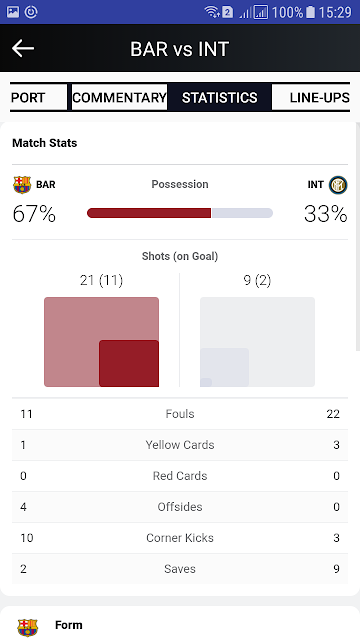The height and width of the screenshot is (640, 360).
Task: Tap the Barcelona crest beside BAR
Action: pyautogui.click(x=22, y=185)
